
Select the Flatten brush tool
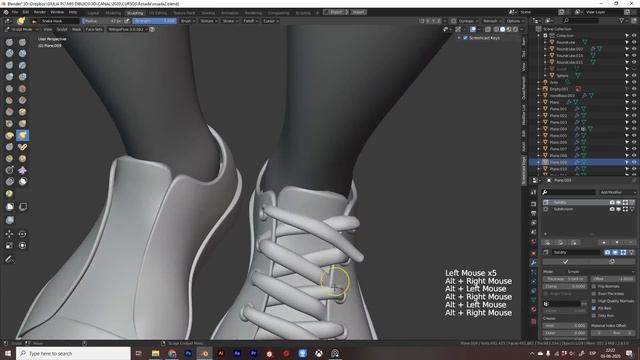tap(9, 100)
